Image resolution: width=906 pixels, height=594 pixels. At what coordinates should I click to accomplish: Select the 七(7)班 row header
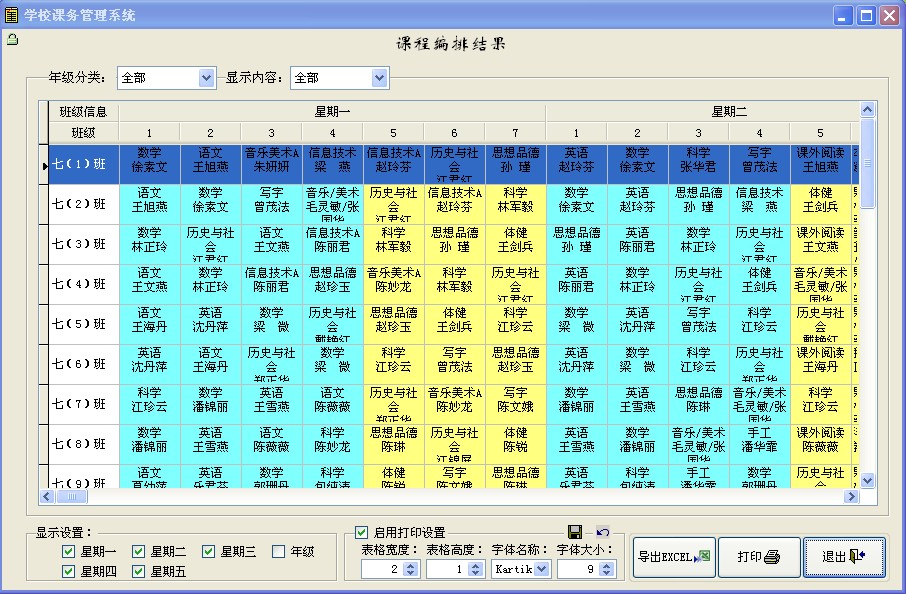coord(83,403)
